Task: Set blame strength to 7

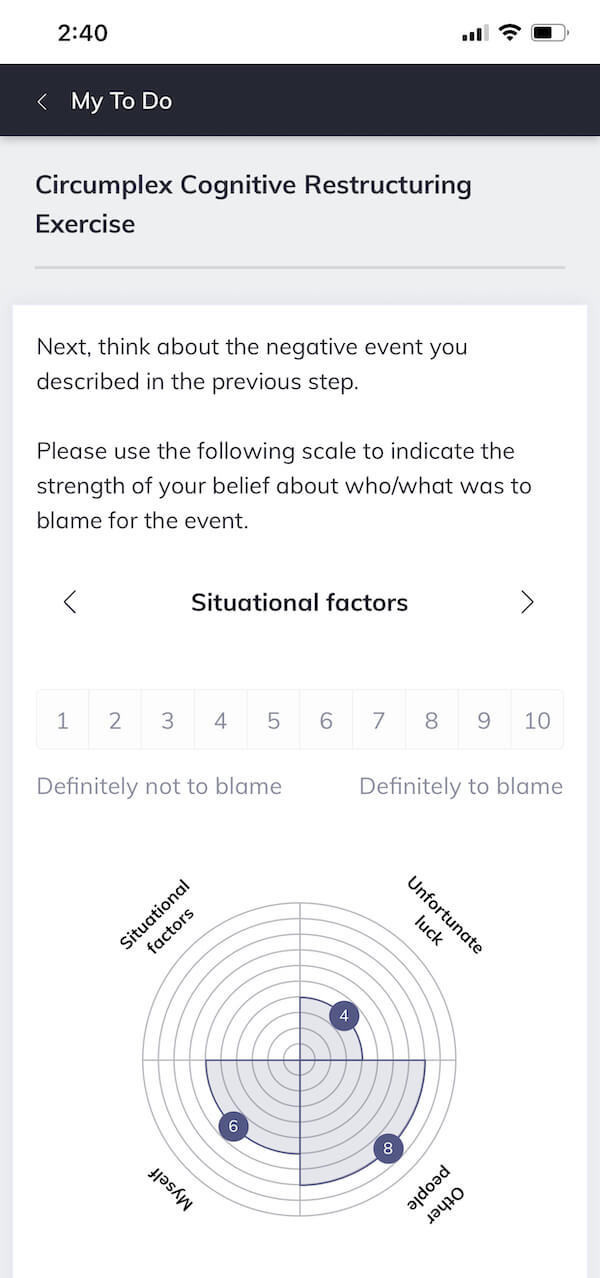Action: click(379, 720)
